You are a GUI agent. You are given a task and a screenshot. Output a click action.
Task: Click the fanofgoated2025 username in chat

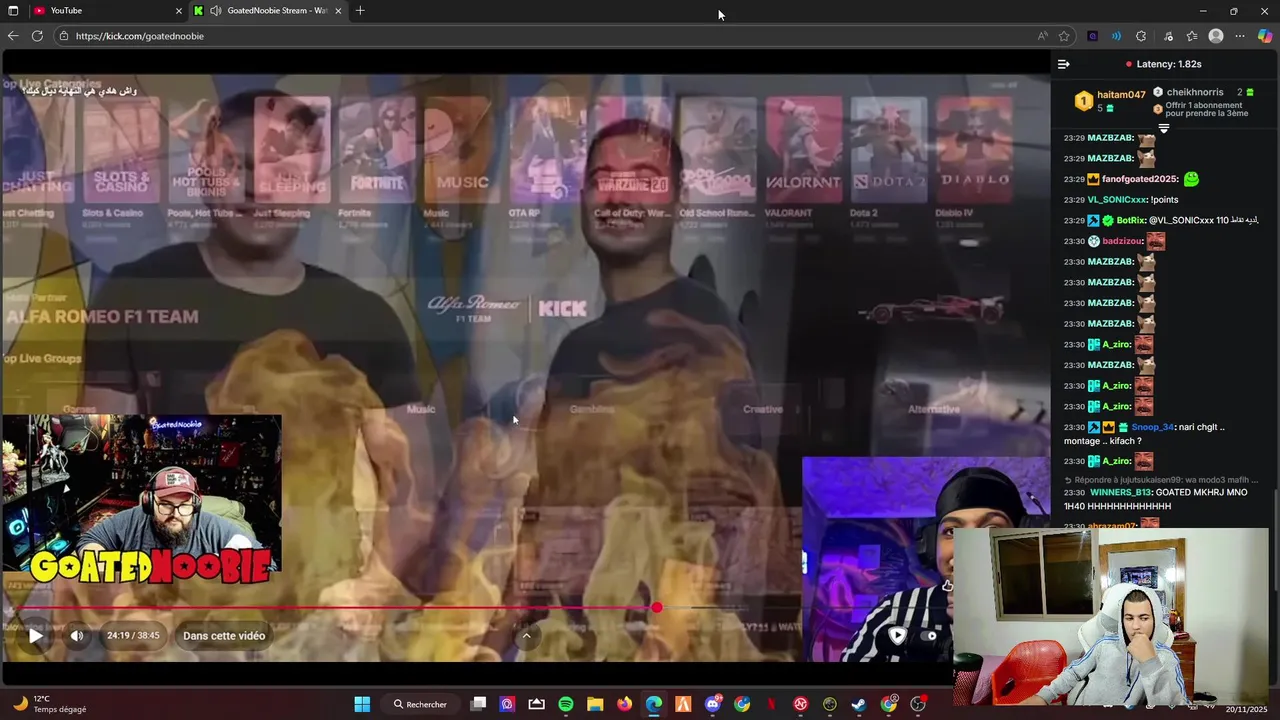pyautogui.click(x=1140, y=179)
